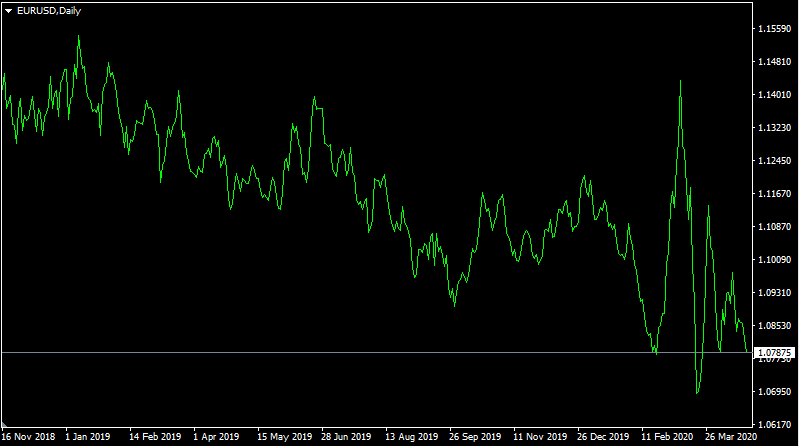The width and height of the screenshot is (800, 446).
Task: Click the 11 Feb 2020 date label
Action: coord(667,437)
